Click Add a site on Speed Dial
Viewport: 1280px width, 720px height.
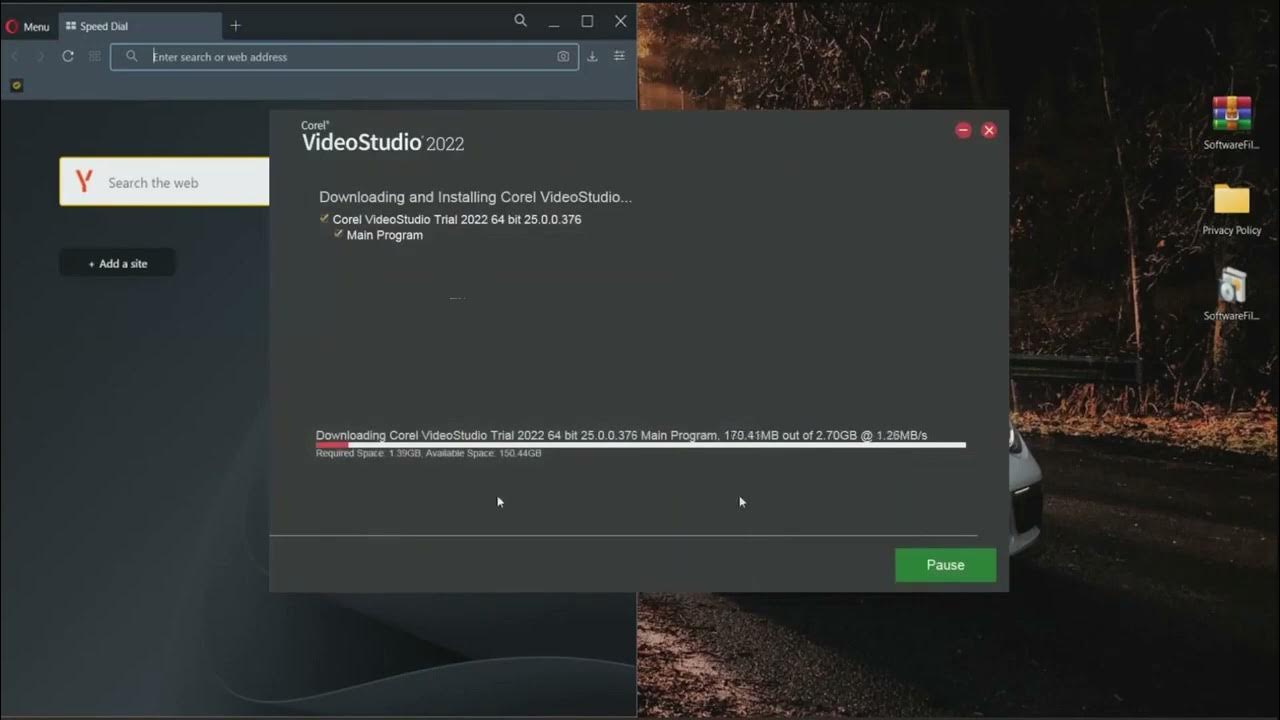[118, 263]
